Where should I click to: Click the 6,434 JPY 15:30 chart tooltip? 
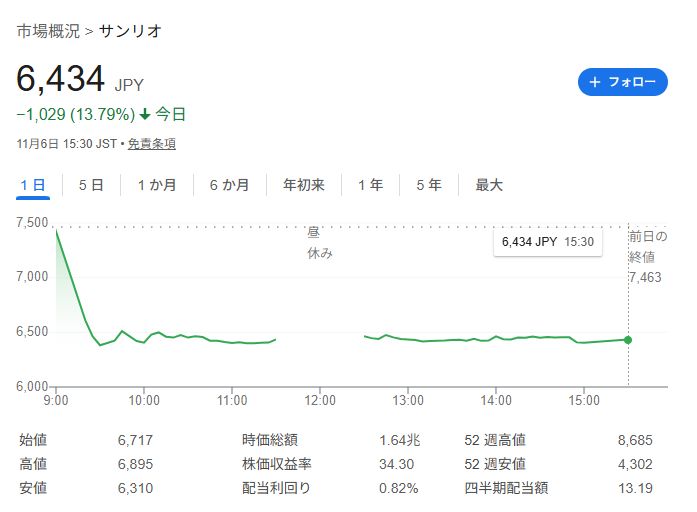[x=547, y=242]
